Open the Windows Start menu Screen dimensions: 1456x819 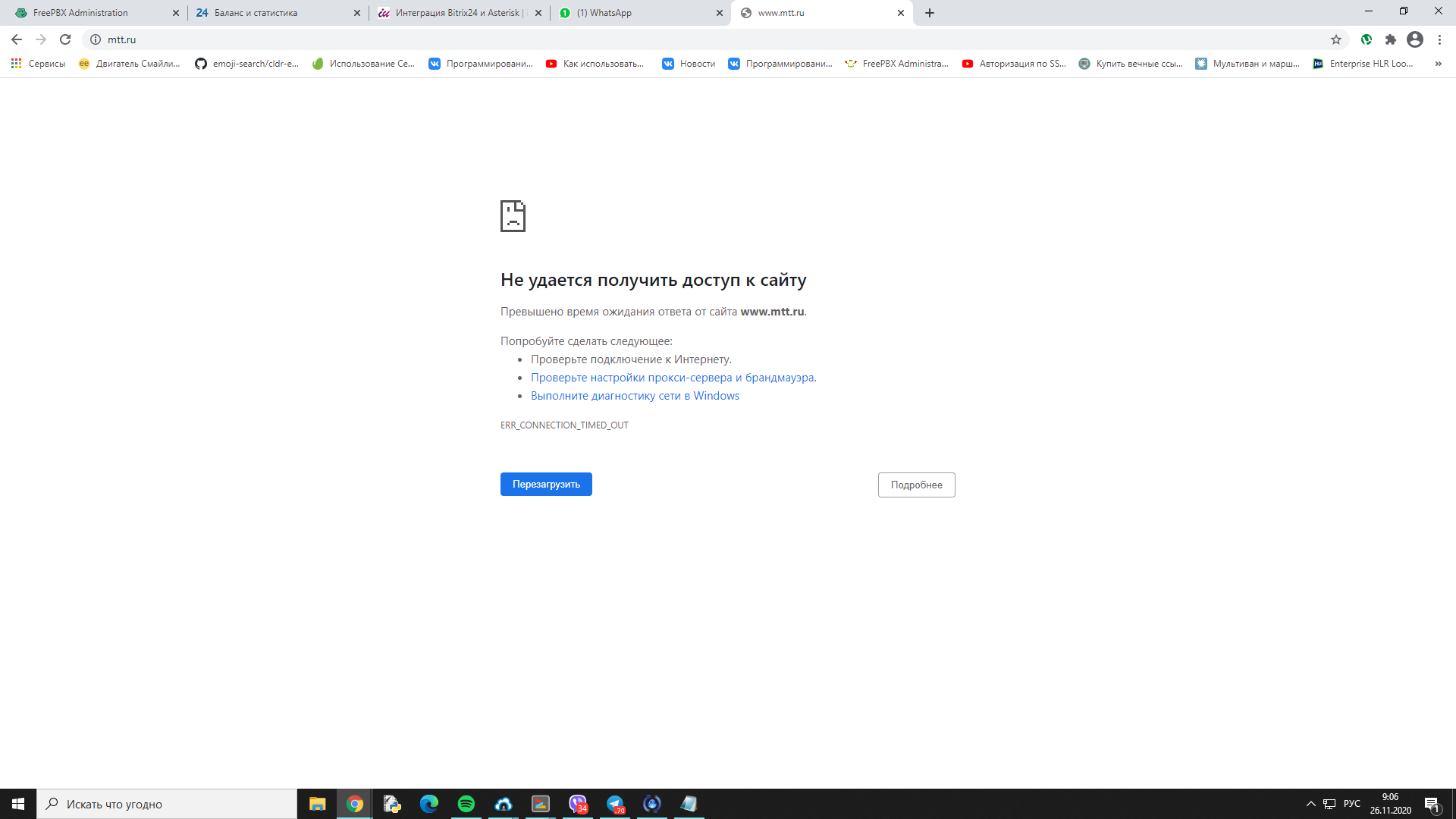coord(18,804)
